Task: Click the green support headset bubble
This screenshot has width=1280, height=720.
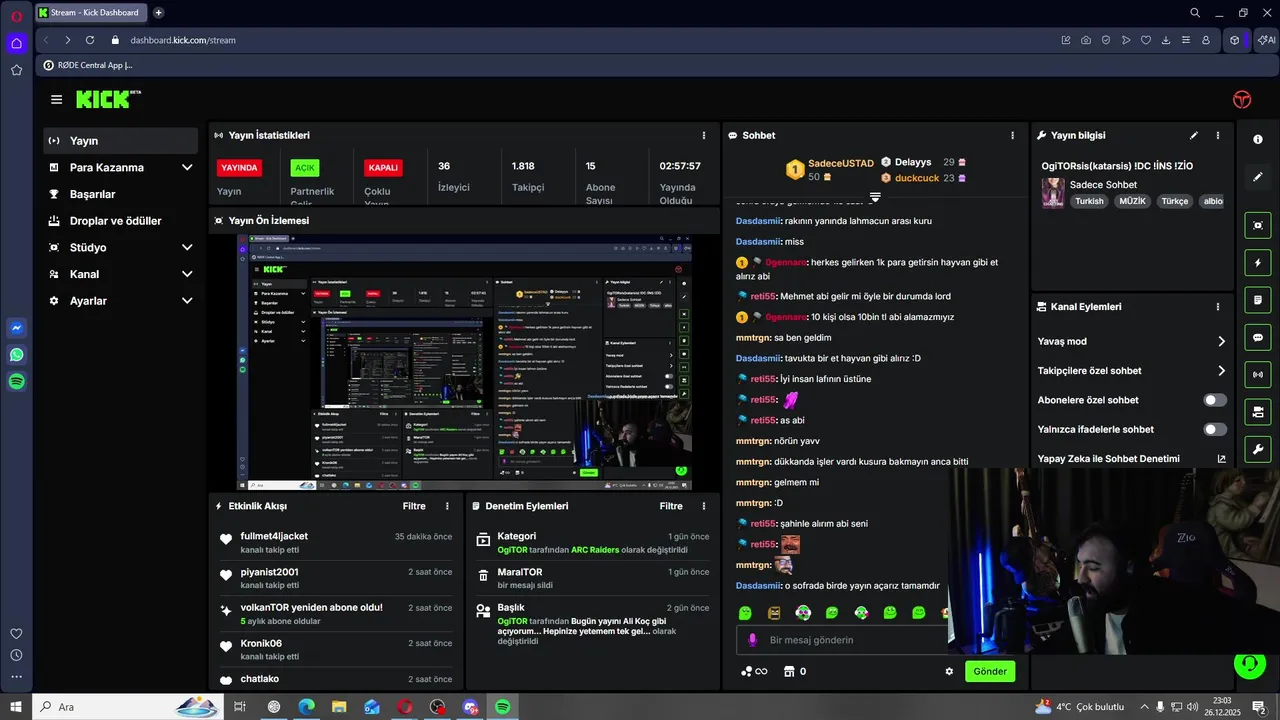Action: (1248, 663)
